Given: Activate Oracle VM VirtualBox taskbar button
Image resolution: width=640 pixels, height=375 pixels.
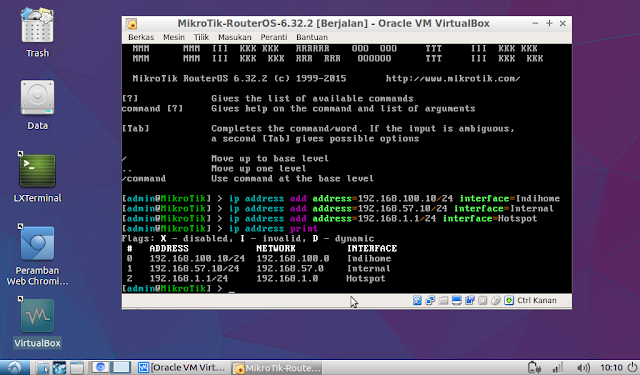Looking at the screenshot, I should pos(182,368).
